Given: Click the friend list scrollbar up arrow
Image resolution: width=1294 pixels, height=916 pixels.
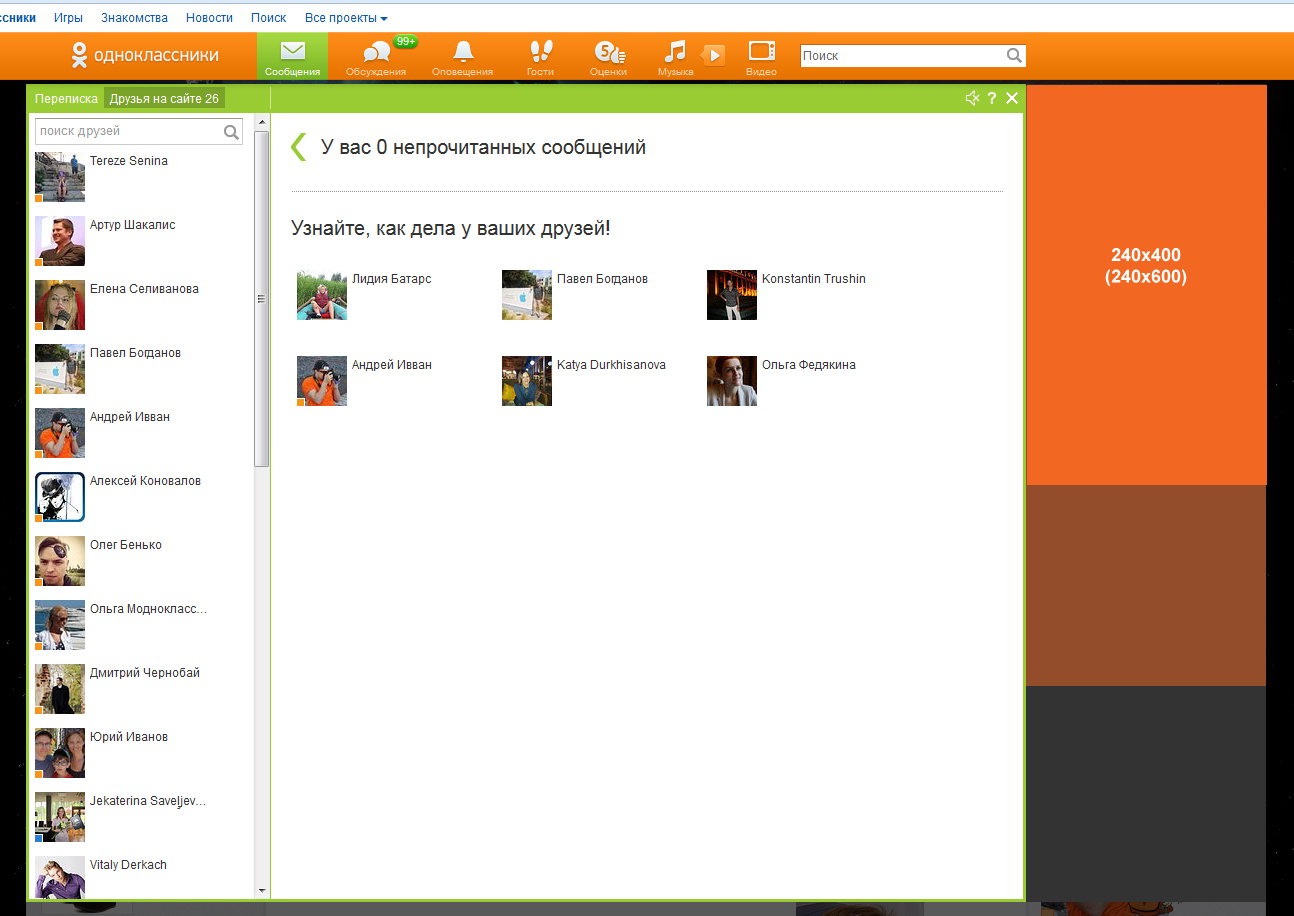Looking at the screenshot, I should coord(262,122).
